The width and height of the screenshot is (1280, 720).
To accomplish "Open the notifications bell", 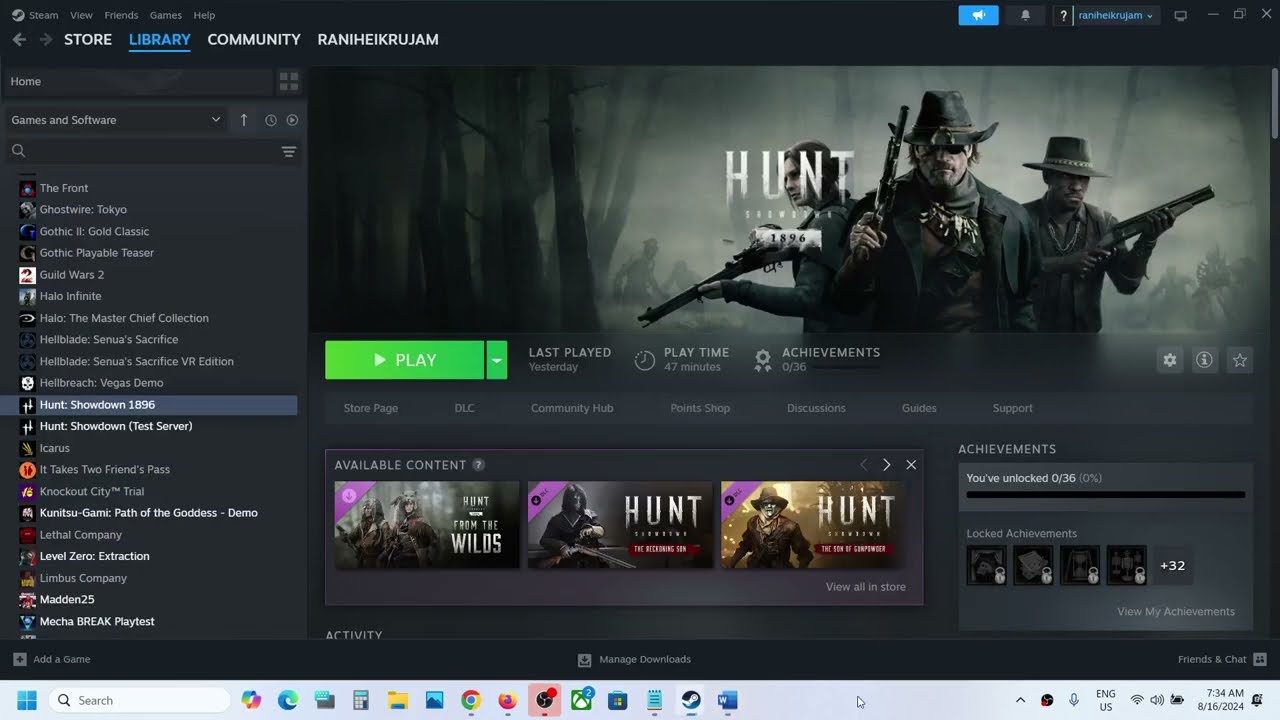I will (x=1025, y=15).
